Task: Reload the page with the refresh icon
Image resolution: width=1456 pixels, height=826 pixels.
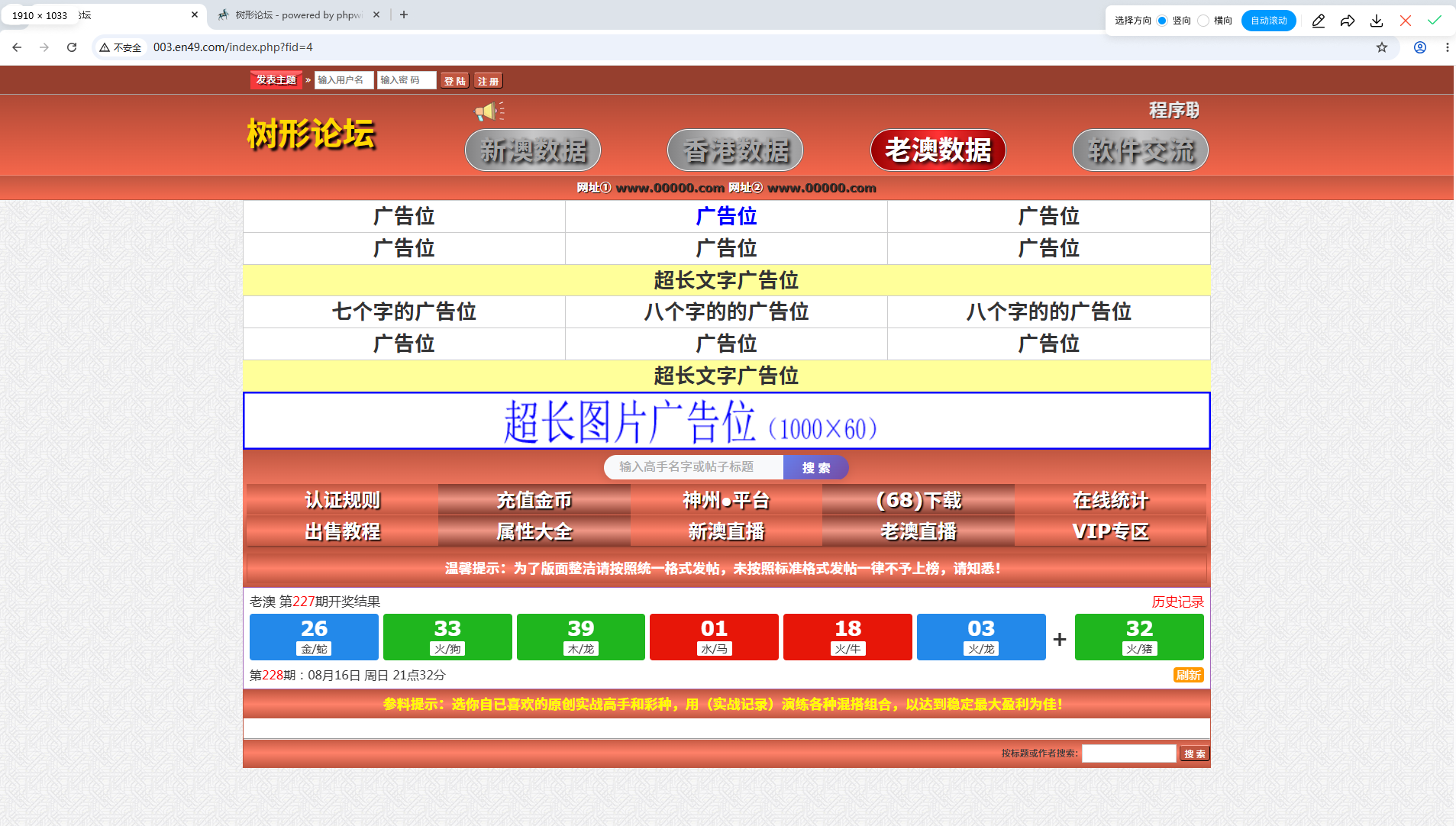Action: point(72,47)
